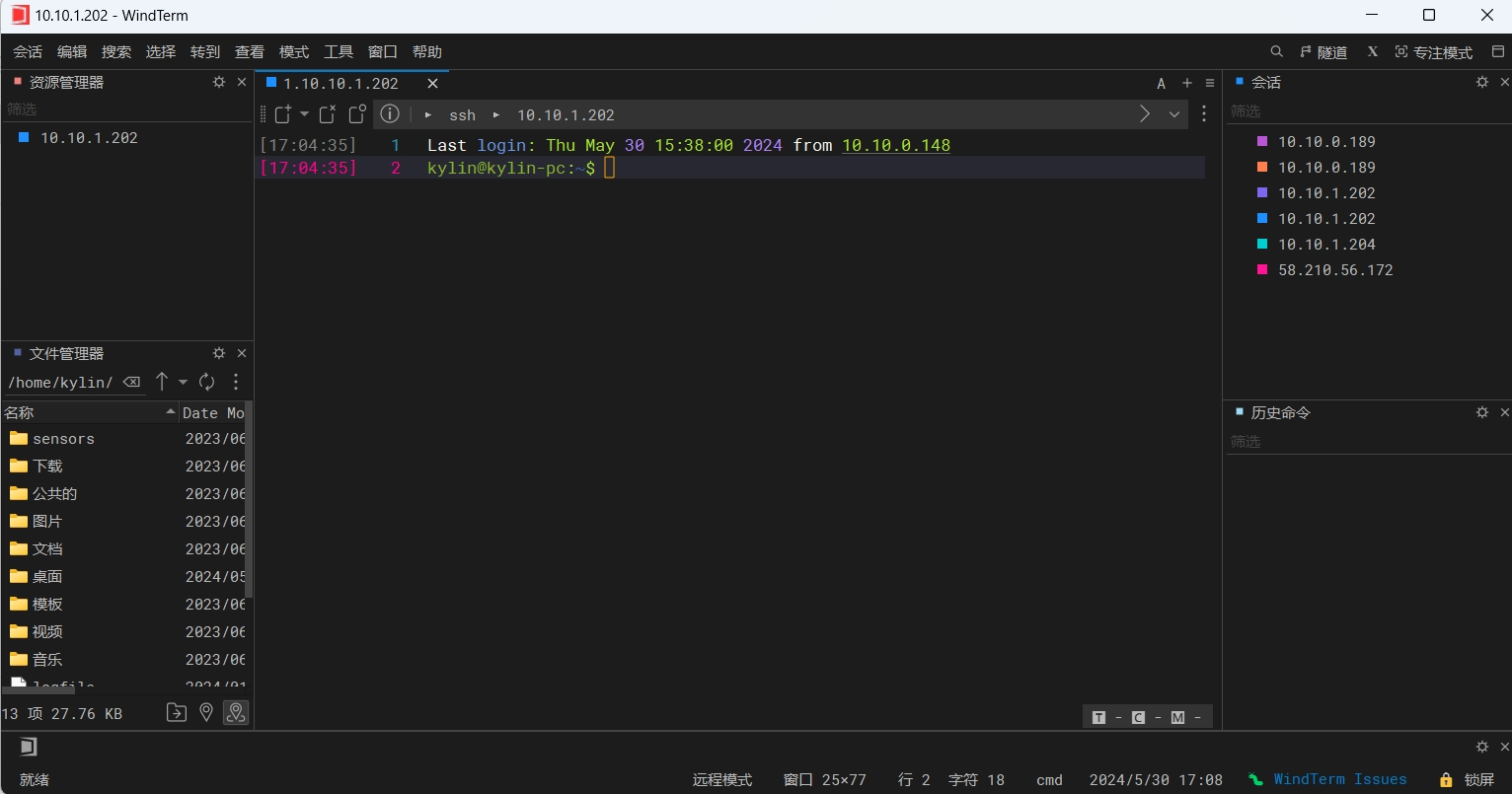Open session info icon beside ssh path
Viewport: 1512px width, 794px height.
[x=390, y=114]
